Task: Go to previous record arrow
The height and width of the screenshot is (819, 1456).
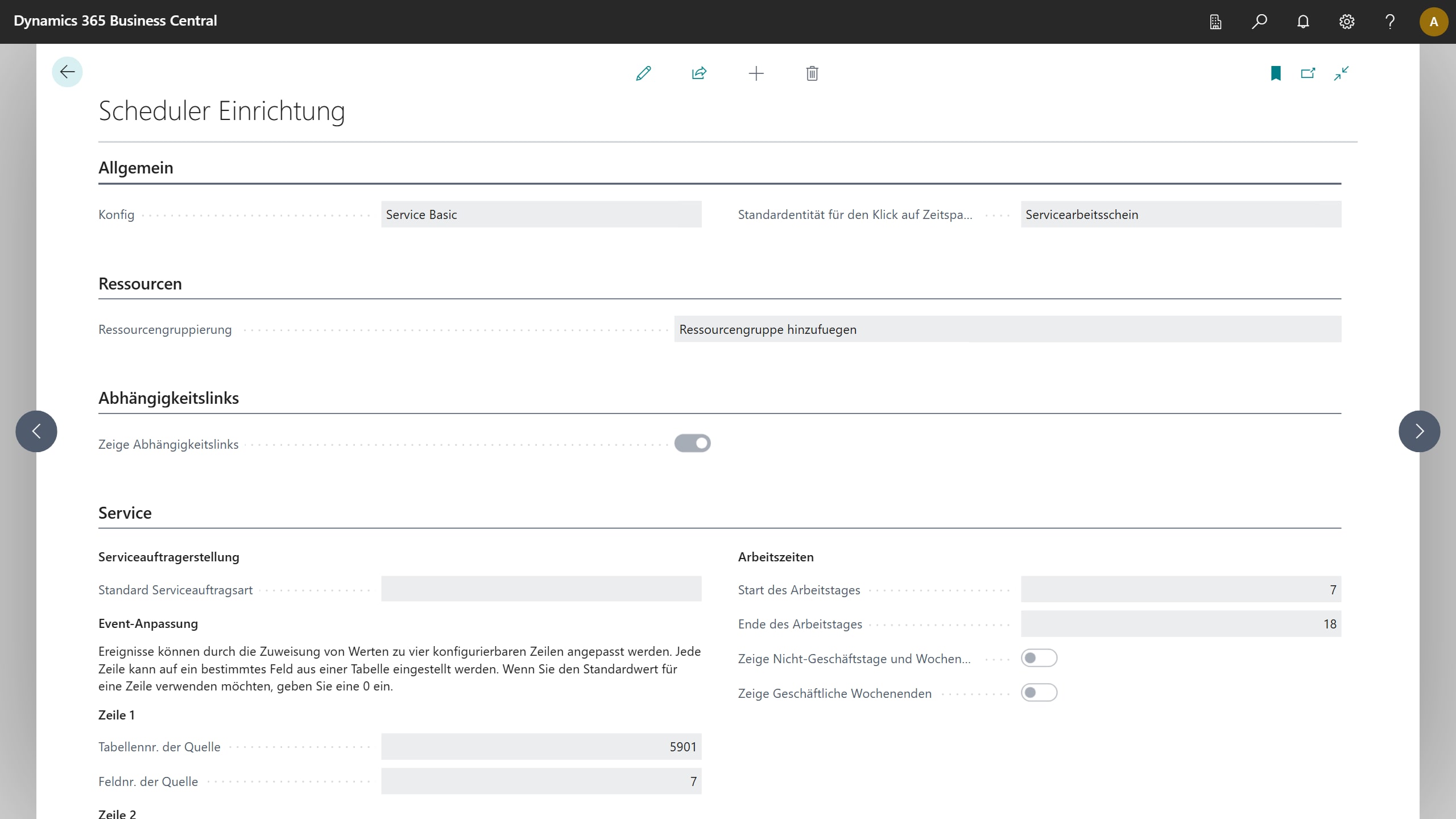Action: [x=36, y=431]
